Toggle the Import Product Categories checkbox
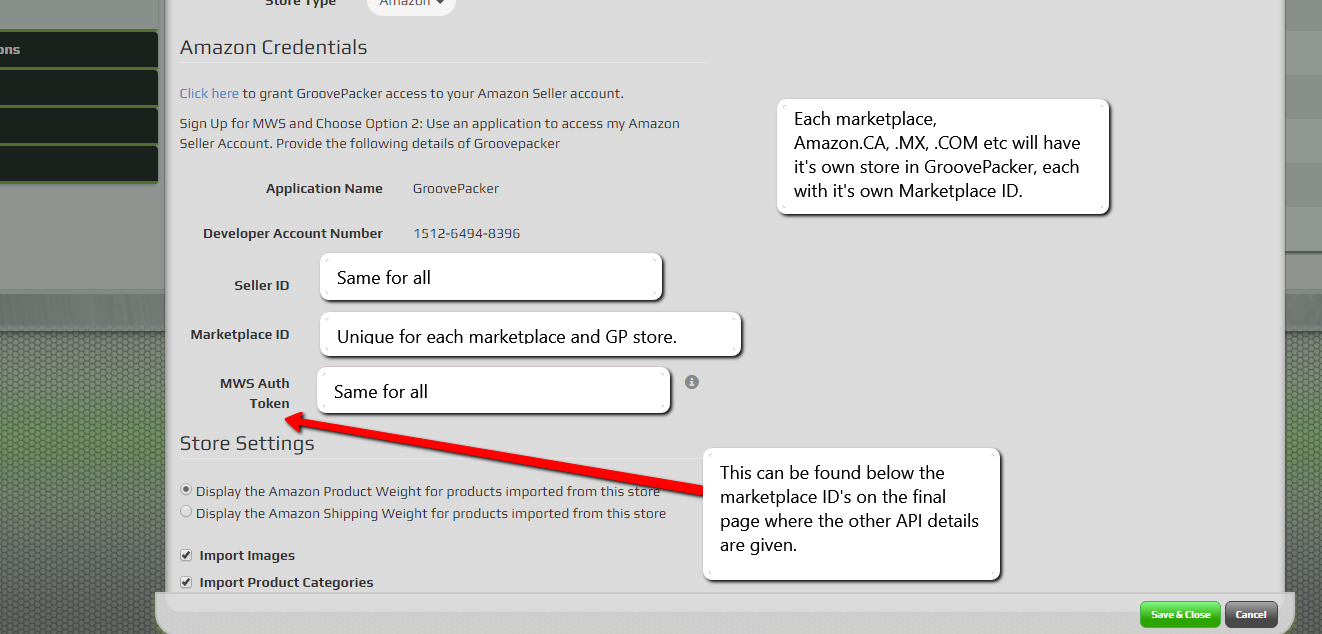Screen dimensions: 1322x634 [186, 582]
